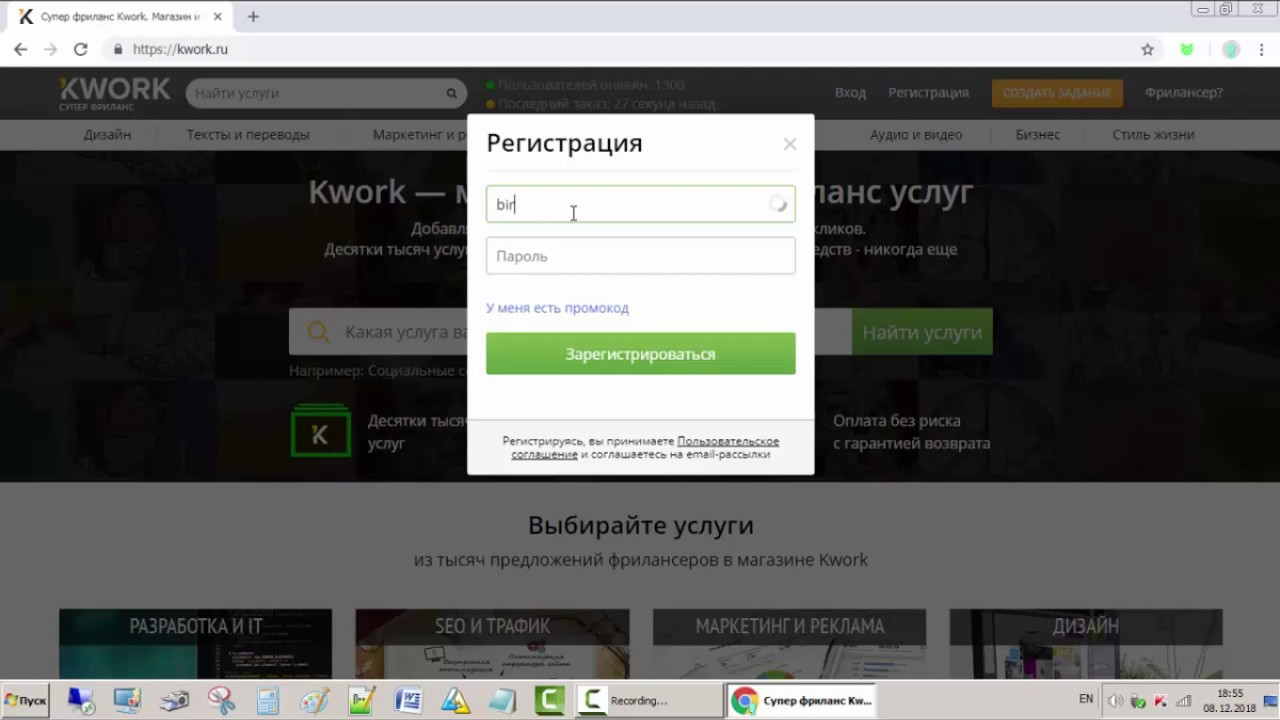Image resolution: width=1280 pixels, height=720 pixels.
Task: Close the Kwork browser tab
Action: point(218,17)
